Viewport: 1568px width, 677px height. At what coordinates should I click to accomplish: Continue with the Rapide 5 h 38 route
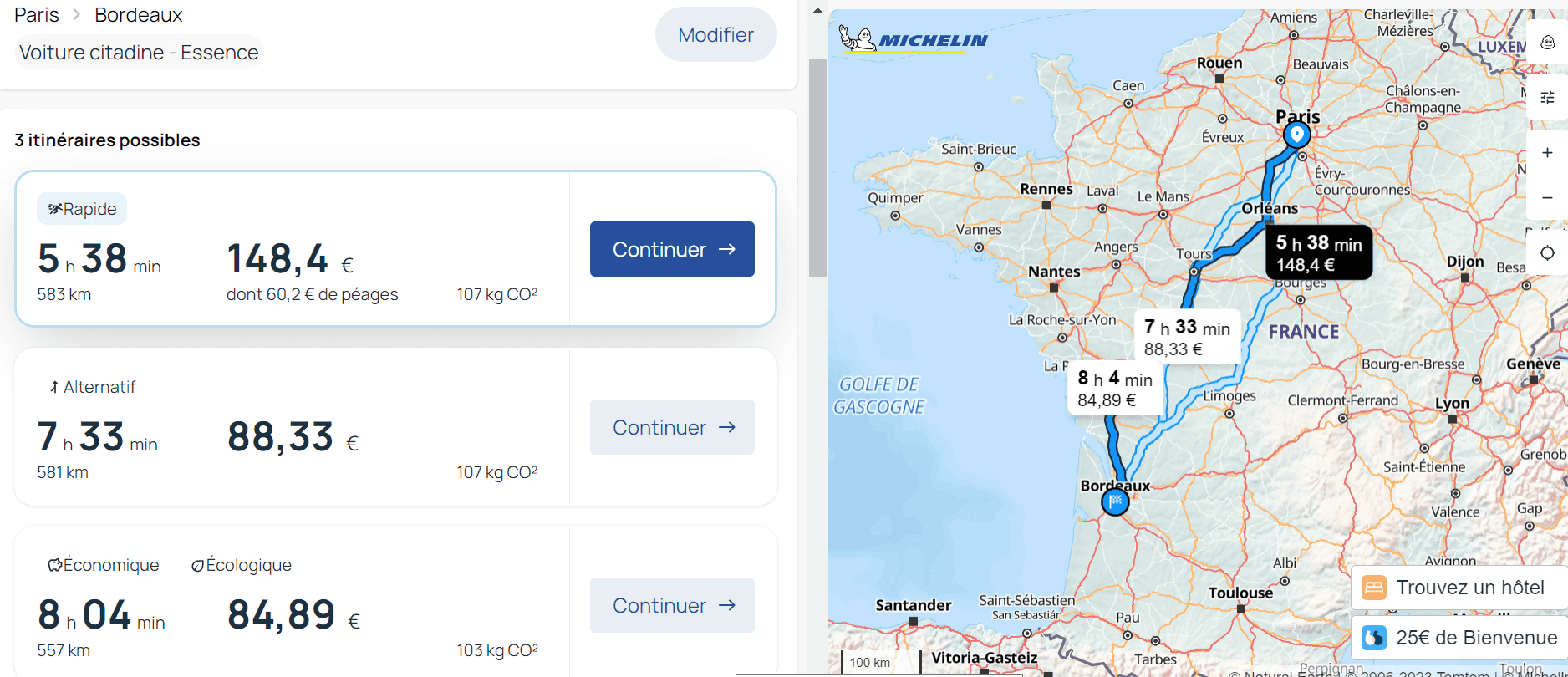point(672,249)
